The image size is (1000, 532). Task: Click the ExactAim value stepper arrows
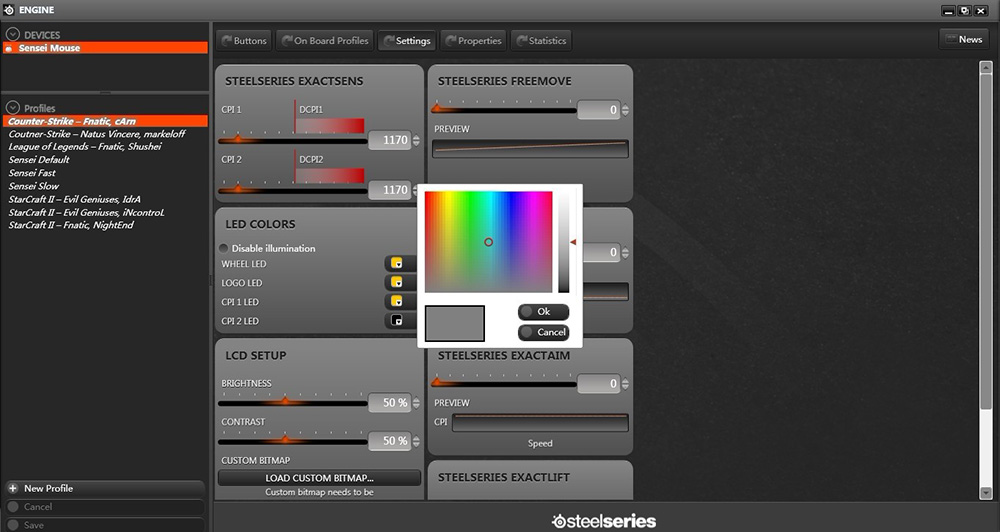click(625, 383)
